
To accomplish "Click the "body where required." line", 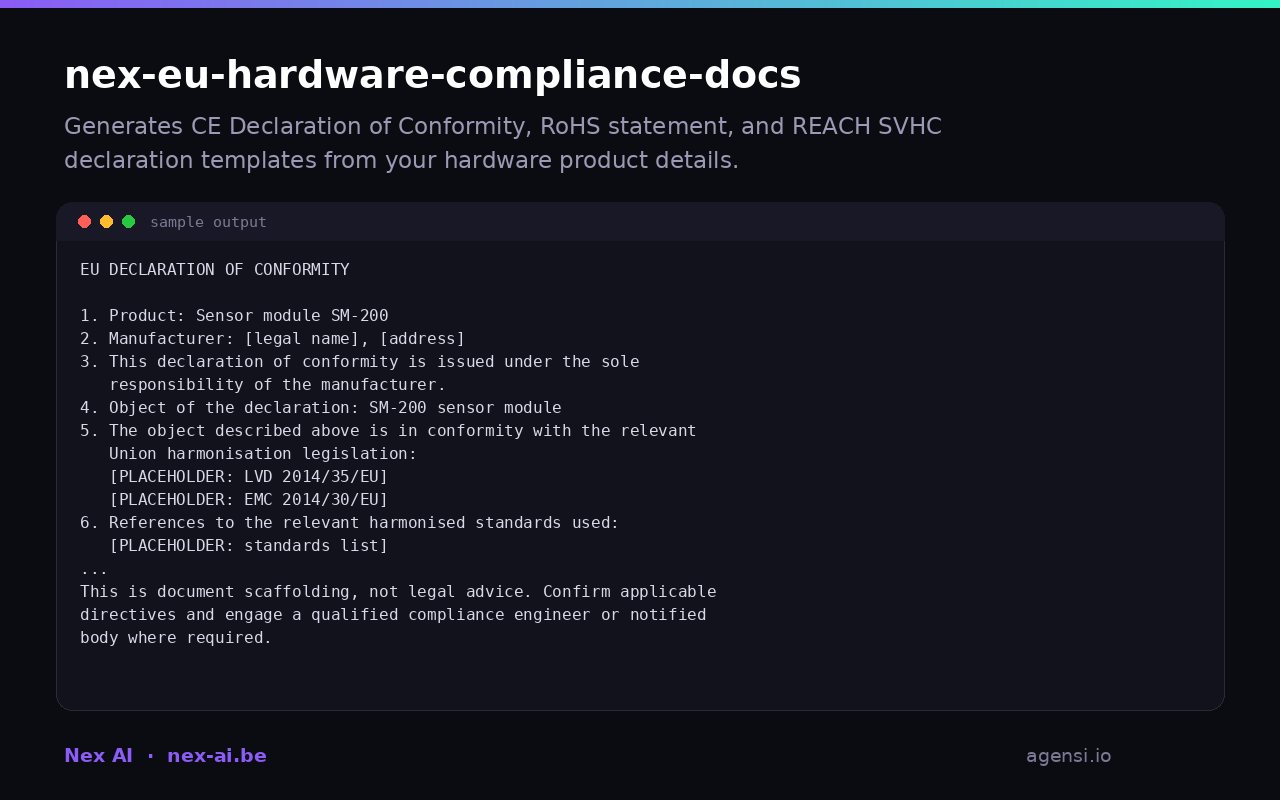I will tap(176, 638).
